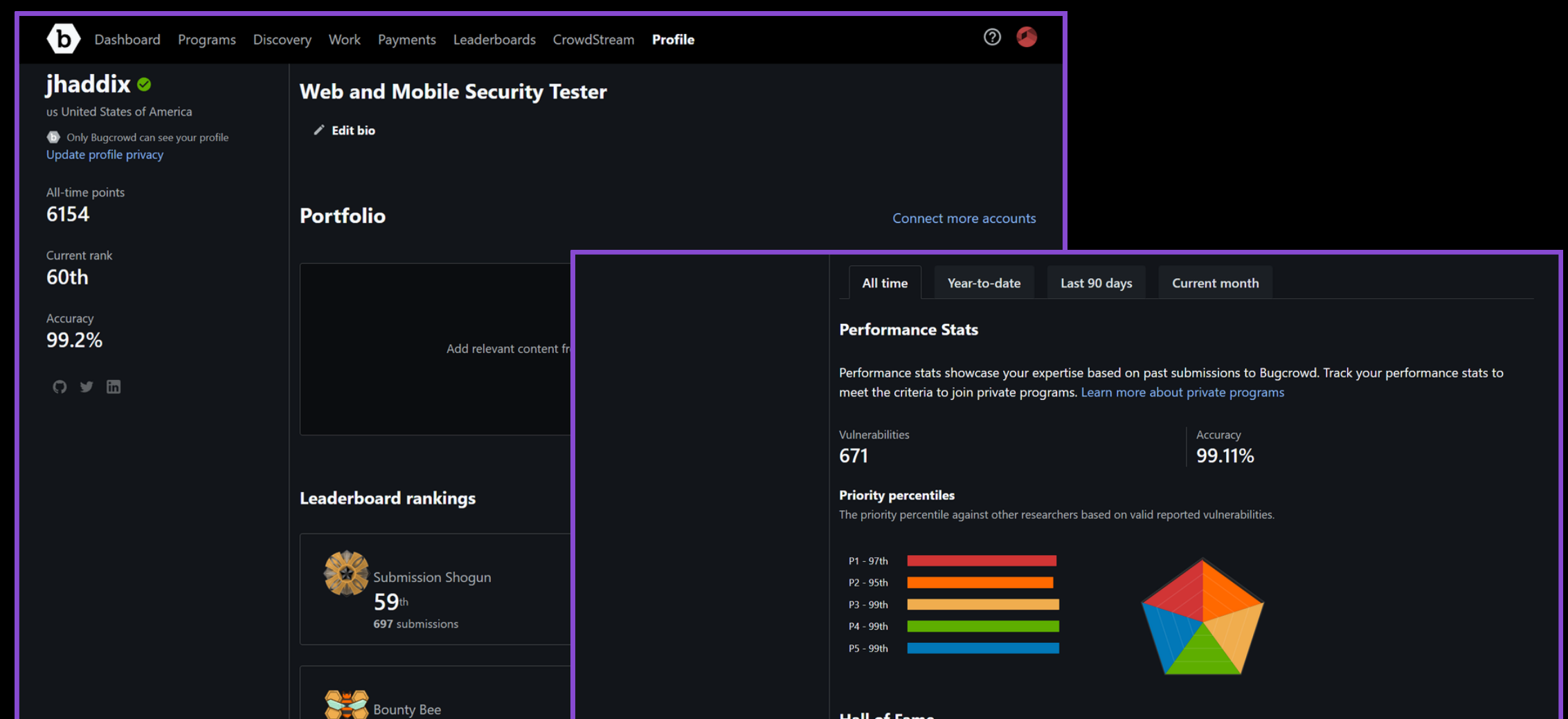The height and width of the screenshot is (719, 1568).
Task: Click the 697 submissions text
Action: coord(416,624)
